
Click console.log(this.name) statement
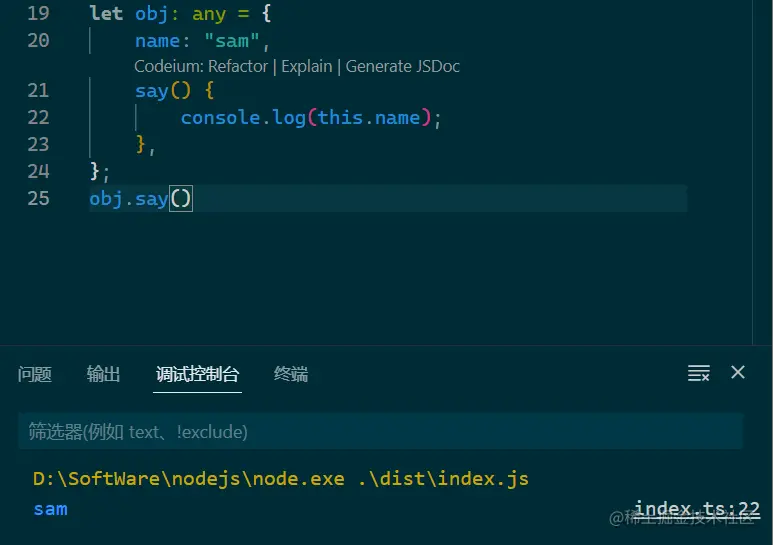click(x=311, y=118)
